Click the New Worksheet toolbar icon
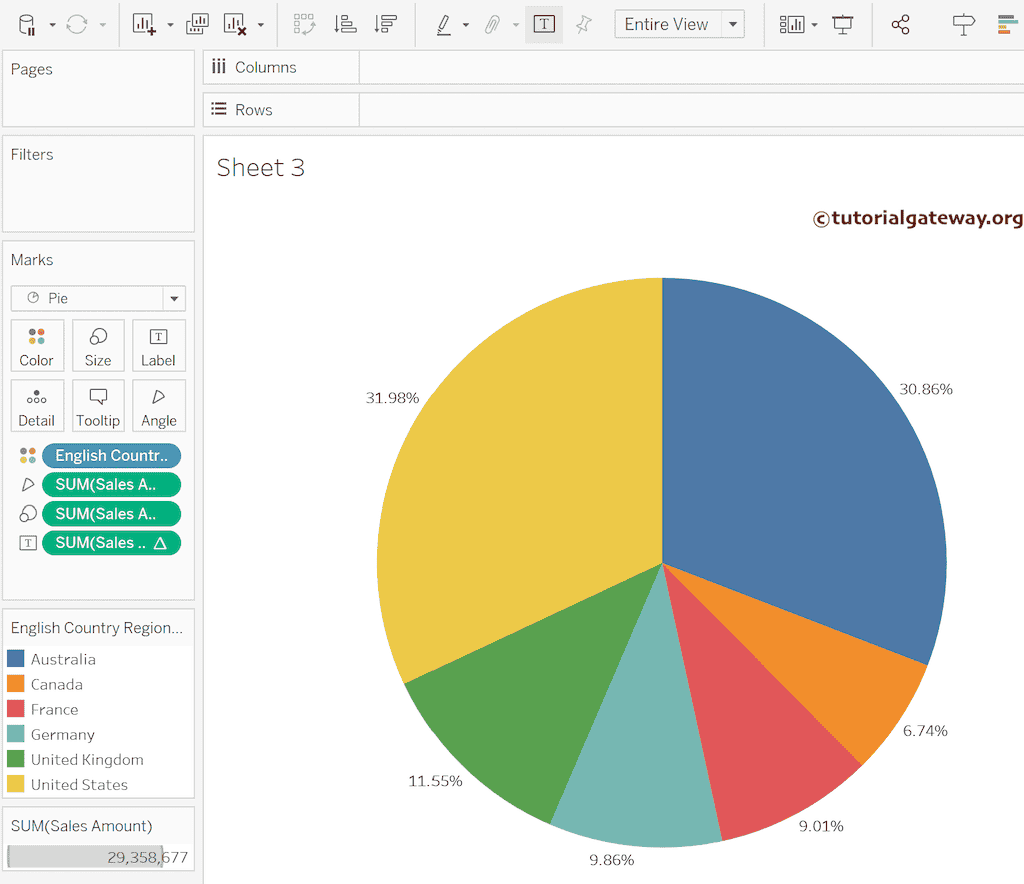The image size is (1024, 884). click(144, 24)
